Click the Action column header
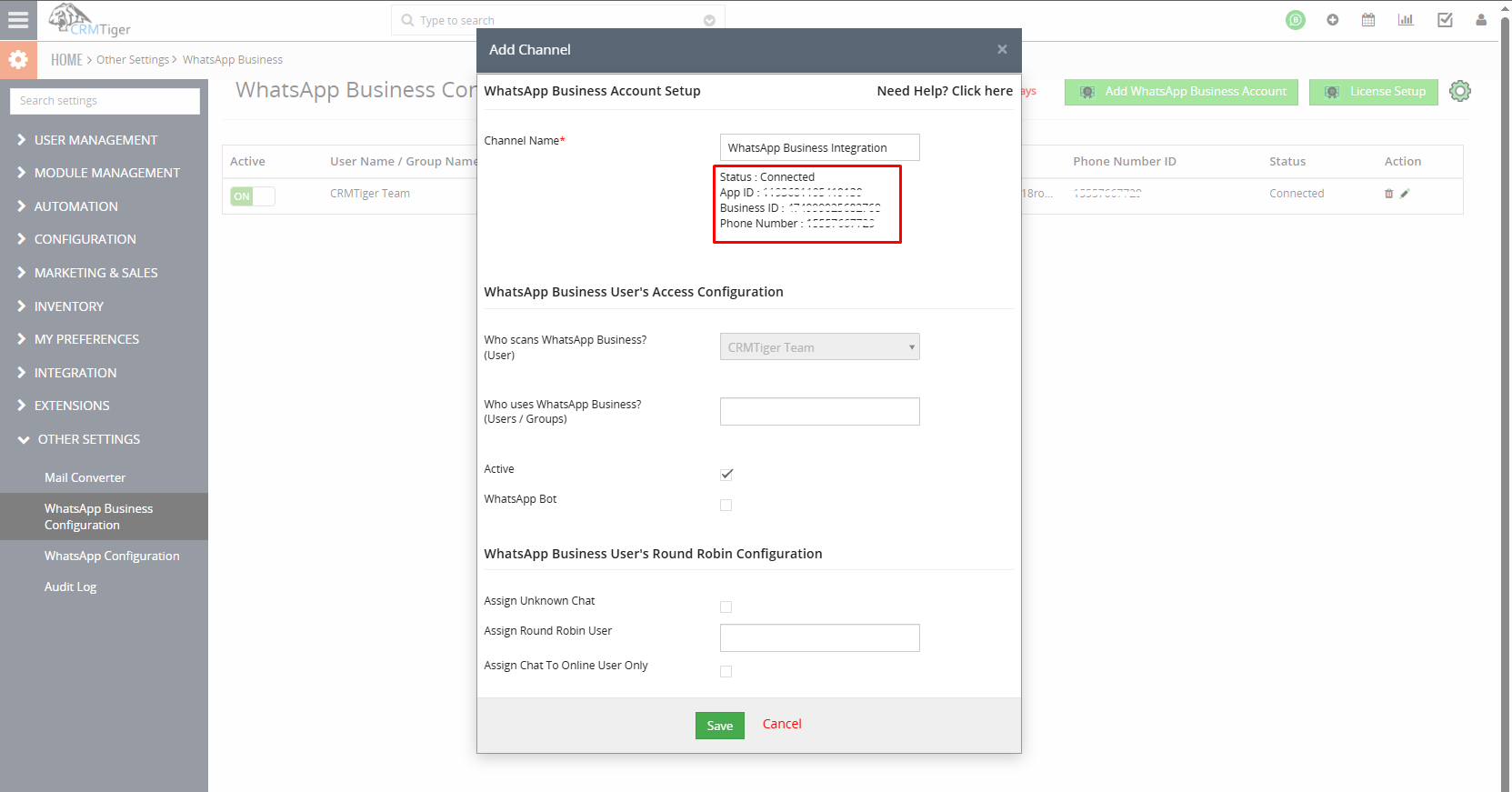1512x792 pixels. (1403, 162)
